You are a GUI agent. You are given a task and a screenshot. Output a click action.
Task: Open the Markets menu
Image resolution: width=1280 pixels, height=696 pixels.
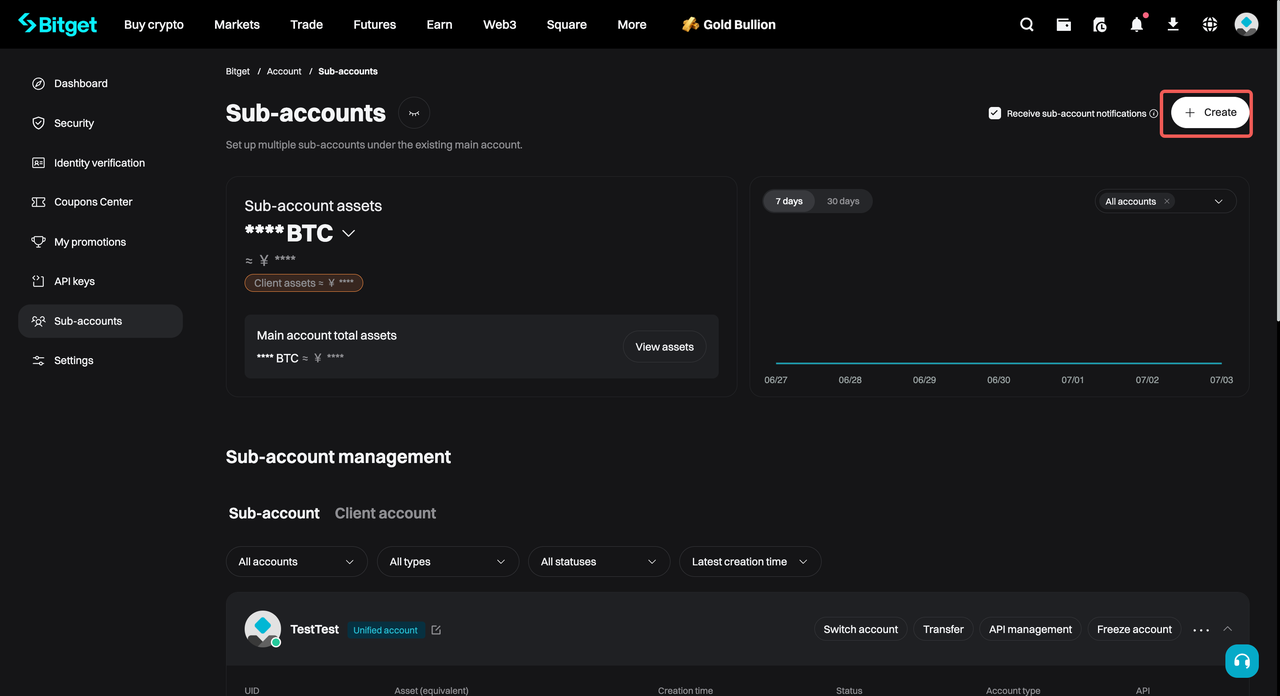point(237,24)
